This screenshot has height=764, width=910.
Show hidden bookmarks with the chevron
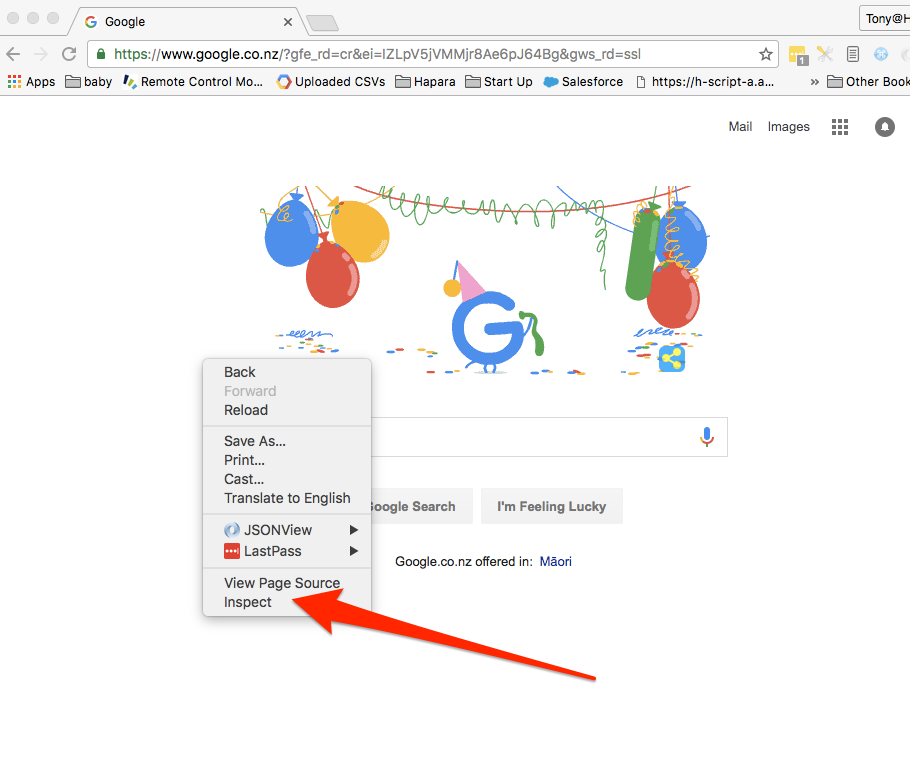[x=814, y=82]
